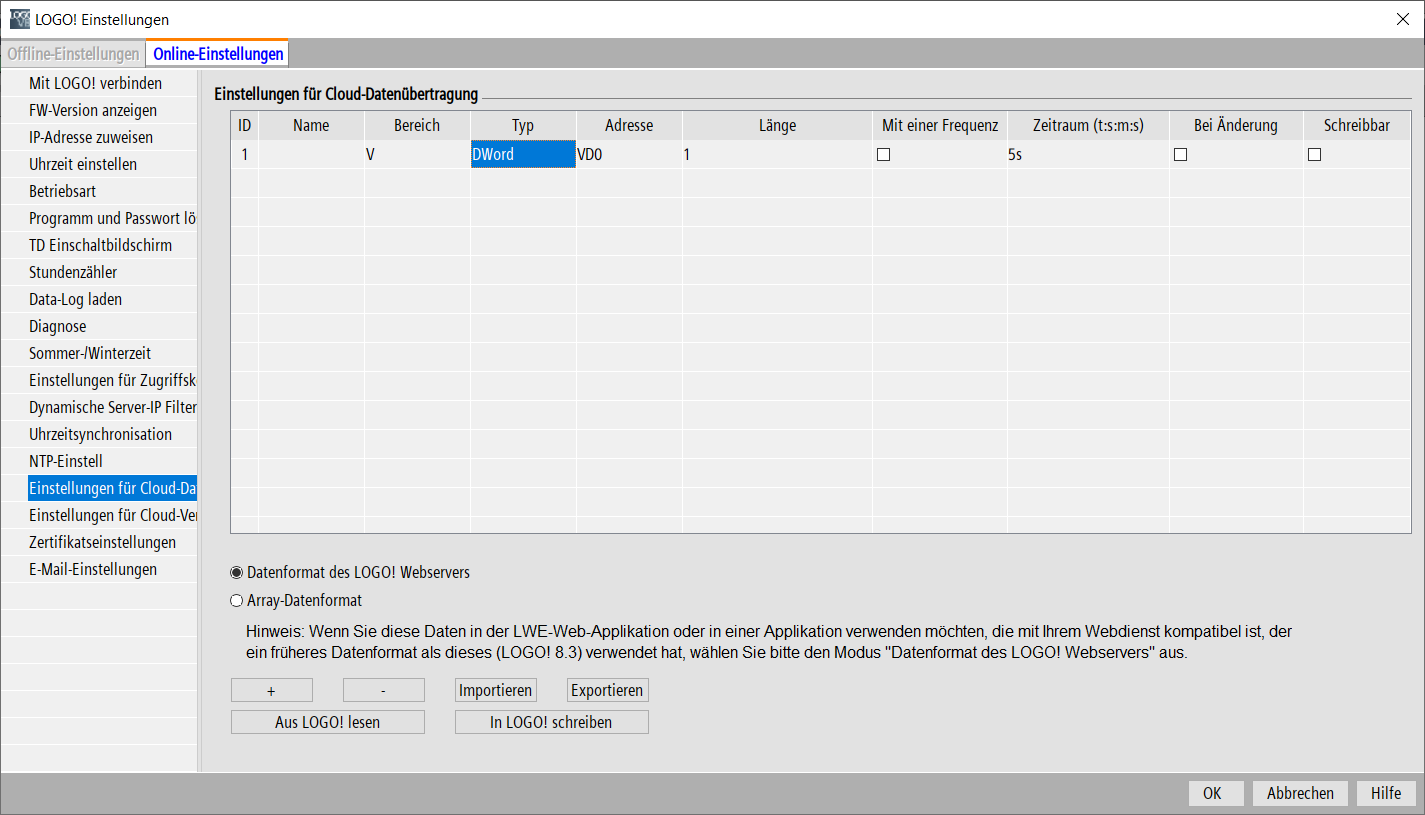The width and height of the screenshot is (1425, 815).
Task: Click the Schreibbar column header
Action: [1357, 125]
